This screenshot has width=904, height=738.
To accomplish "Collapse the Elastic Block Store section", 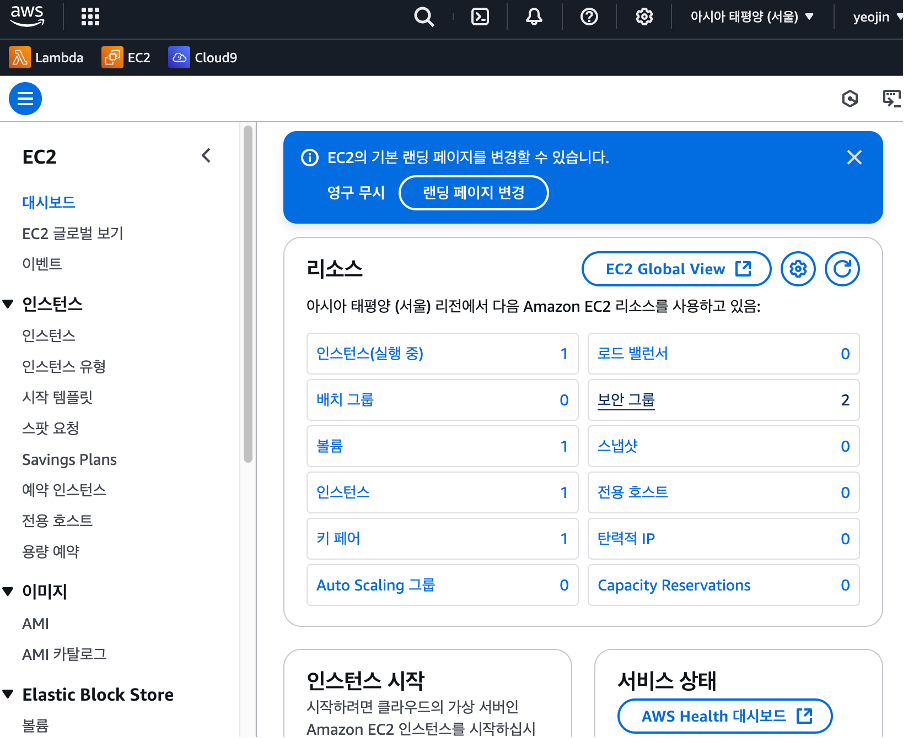I will pyautogui.click(x=7, y=694).
